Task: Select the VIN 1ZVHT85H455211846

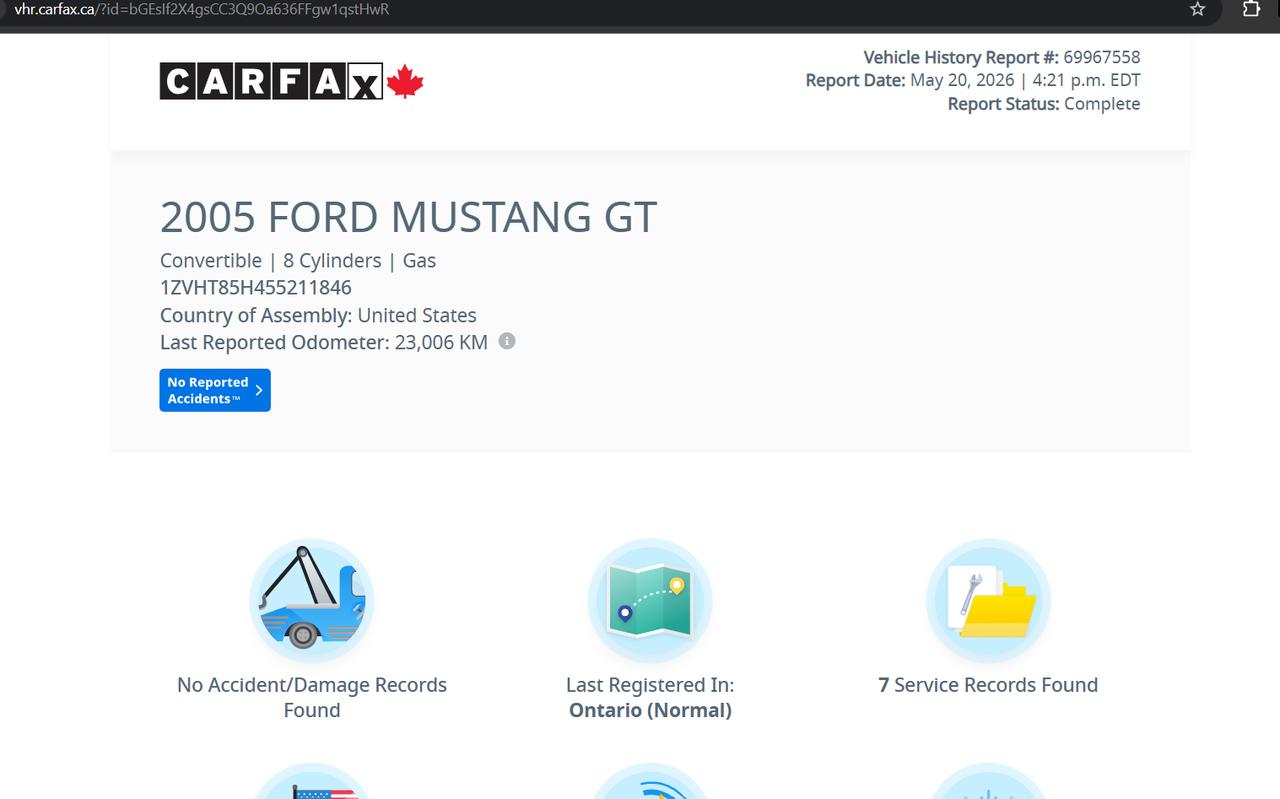Action: click(256, 288)
